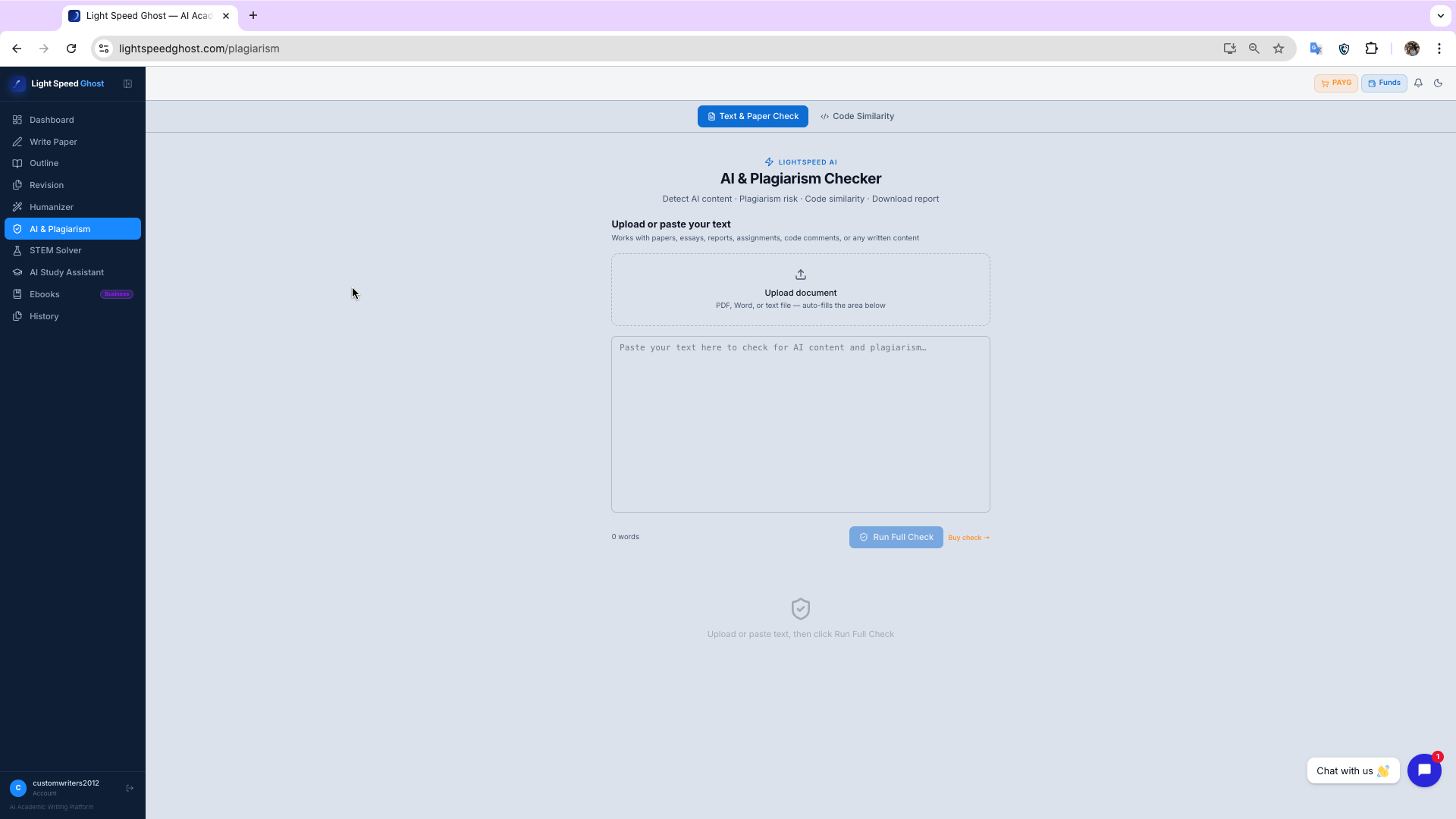Viewport: 1456px width, 819px height.
Task: Switch to Code Similarity tab
Action: point(857,116)
